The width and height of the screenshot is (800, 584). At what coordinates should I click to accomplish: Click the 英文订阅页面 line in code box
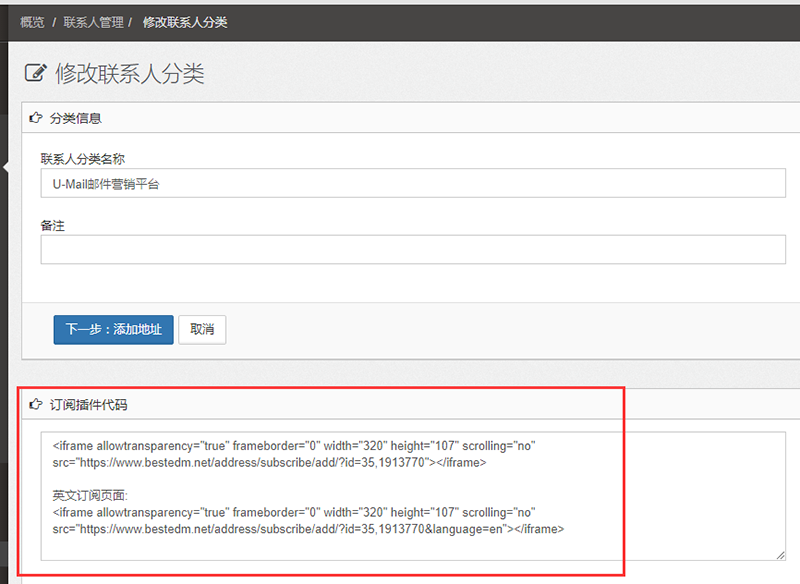pyautogui.click(x=91, y=495)
